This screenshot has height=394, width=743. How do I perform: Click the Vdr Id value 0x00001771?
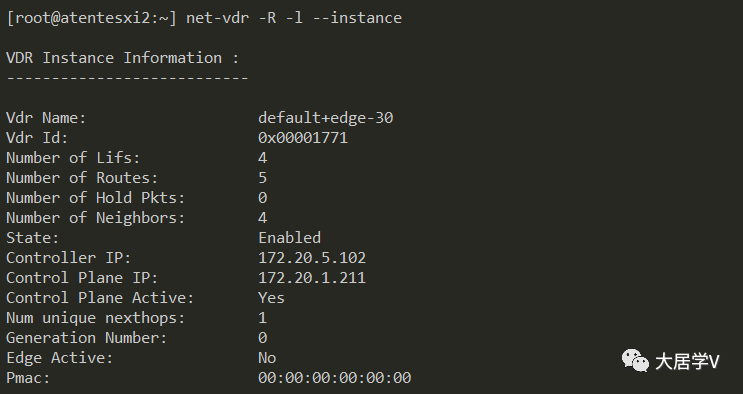click(x=303, y=138)
